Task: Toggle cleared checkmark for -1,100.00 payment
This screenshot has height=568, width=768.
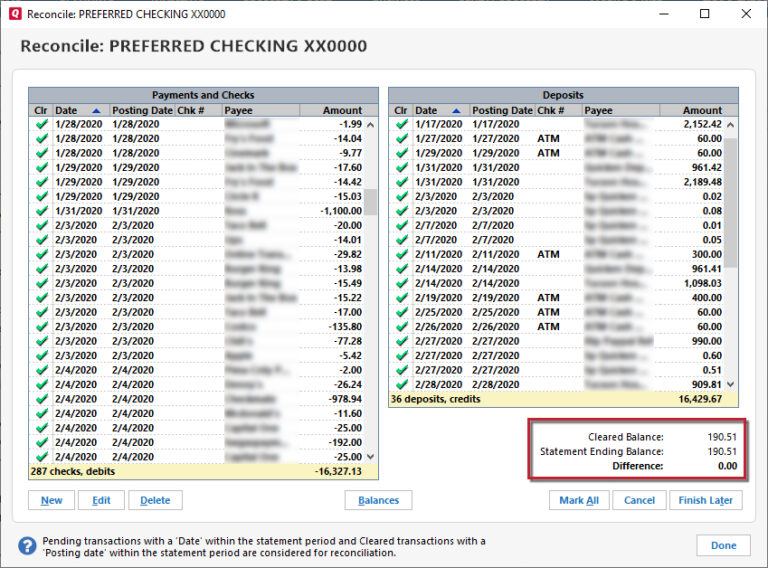Action: [x=41, y=211]
